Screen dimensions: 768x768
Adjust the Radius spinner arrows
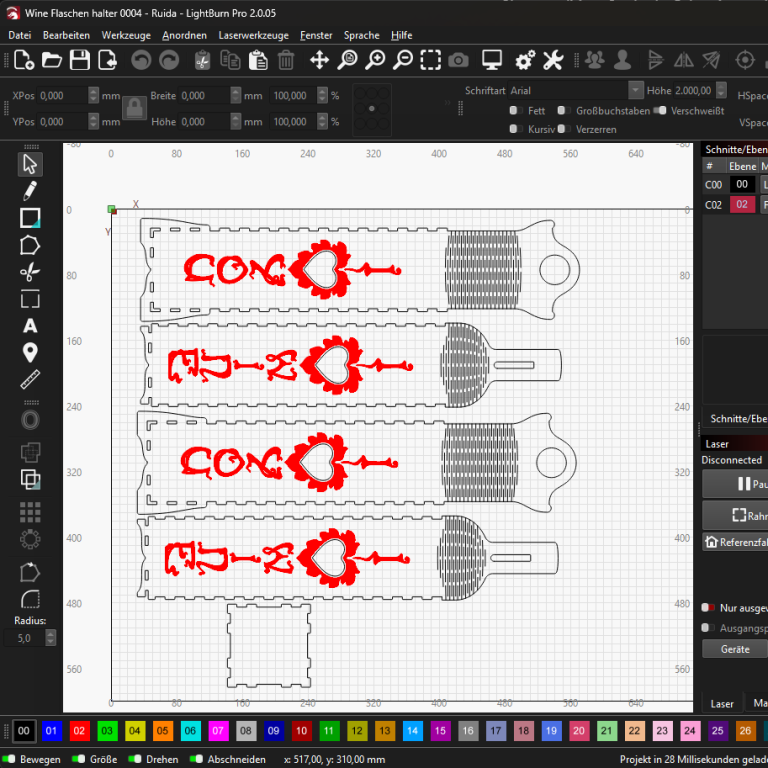click(x=50, y=637)
